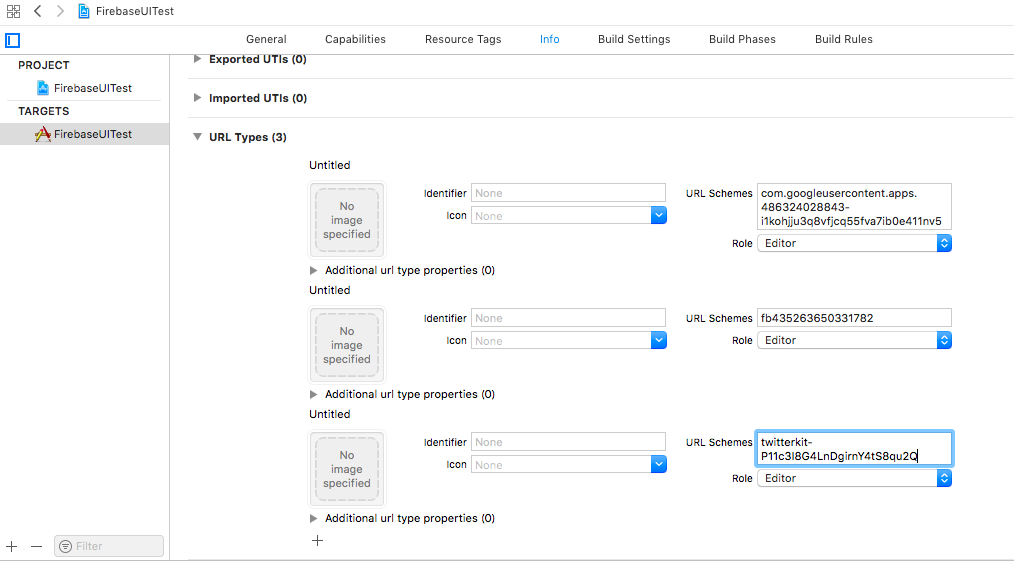Open the Capabilities tab
The width and height of the screenshot is (1014, 564).
click(355, 39)
